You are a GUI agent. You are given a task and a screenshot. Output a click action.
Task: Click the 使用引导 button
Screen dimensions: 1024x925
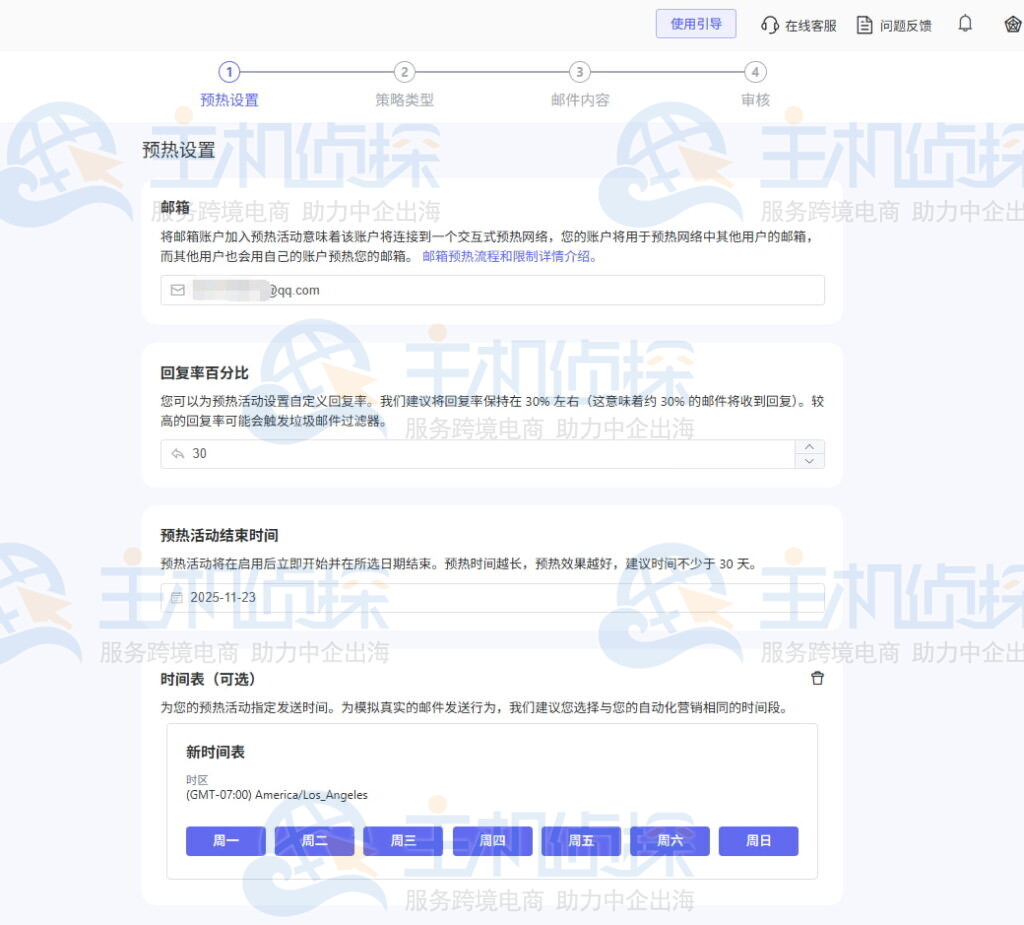pos(696,24)
